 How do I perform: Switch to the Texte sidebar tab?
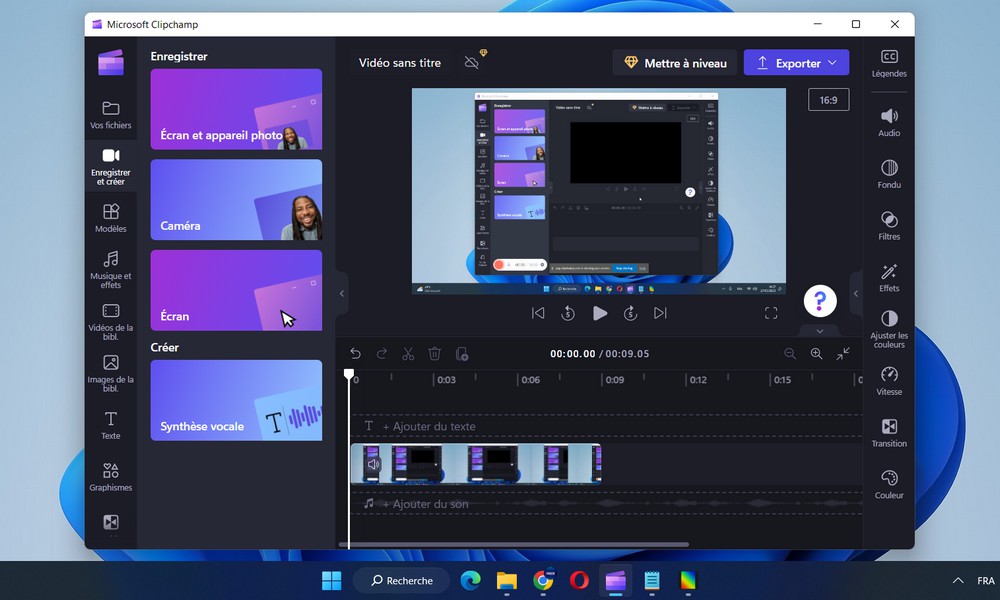[x=110, y=424]
